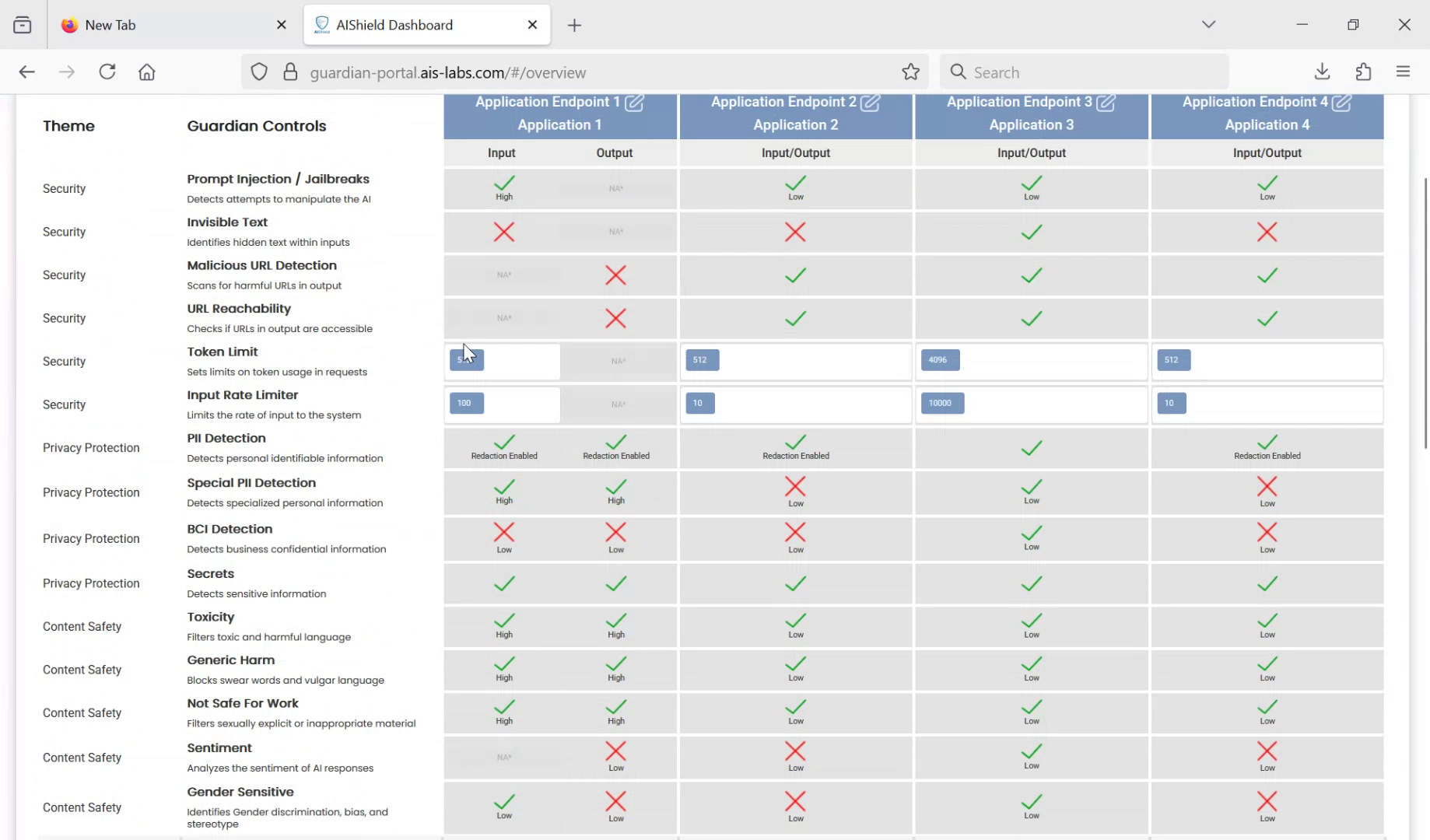Click the padlock icon in the address bar

point(291,72)
